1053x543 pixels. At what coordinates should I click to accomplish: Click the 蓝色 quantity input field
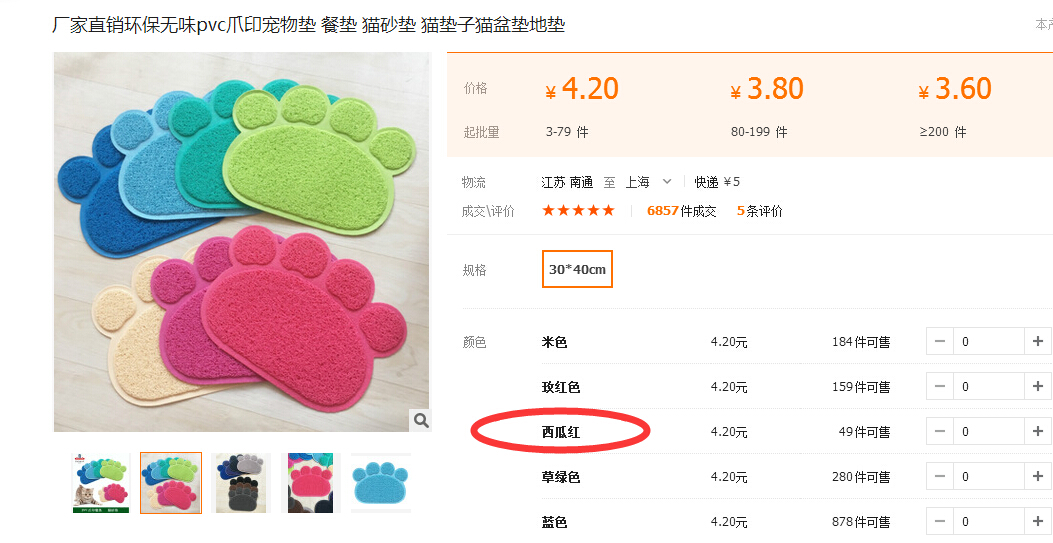pyautogui.click(x=988, y=522)
